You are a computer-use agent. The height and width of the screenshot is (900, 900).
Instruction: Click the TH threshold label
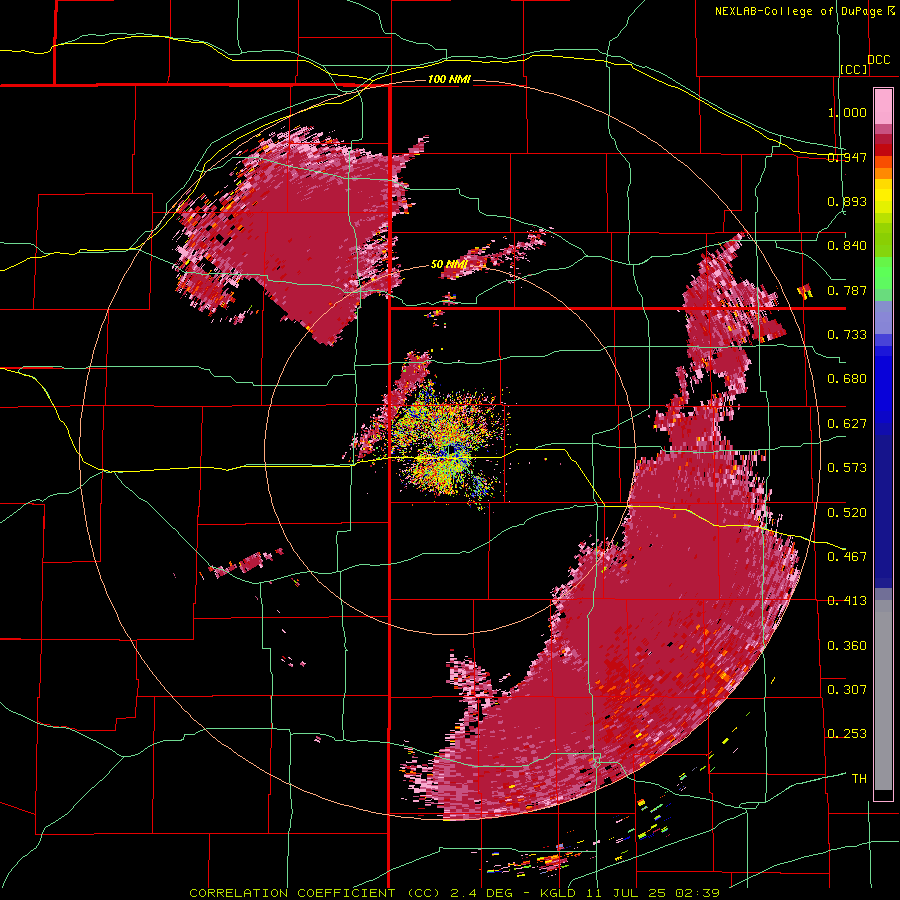[x=859, y=779]
